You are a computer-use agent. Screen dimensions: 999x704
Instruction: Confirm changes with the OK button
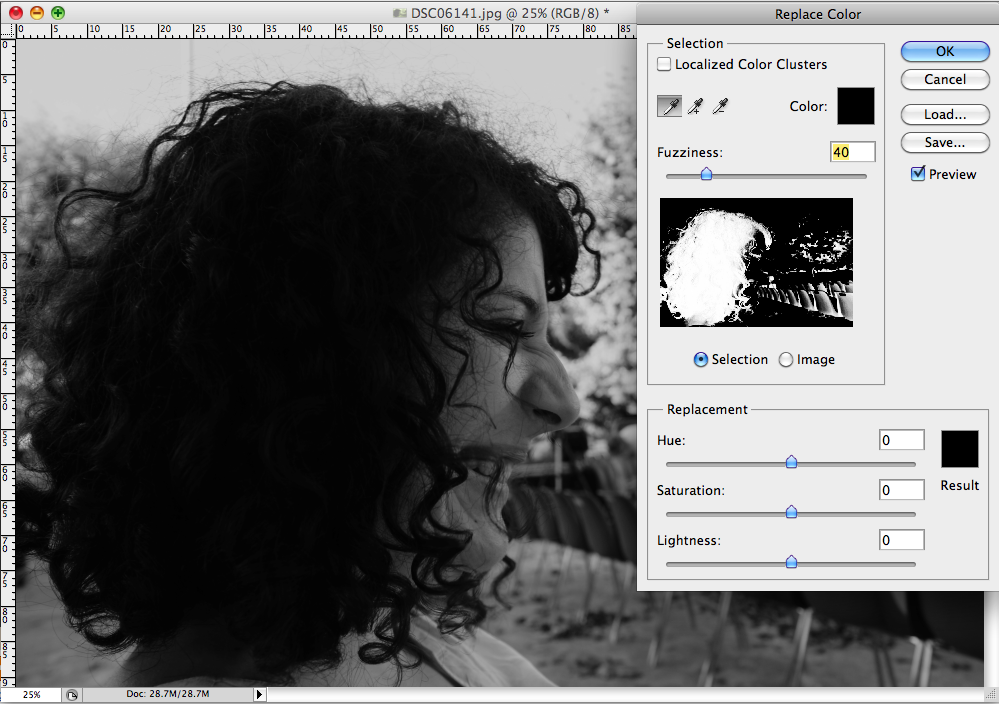point(944,51)
